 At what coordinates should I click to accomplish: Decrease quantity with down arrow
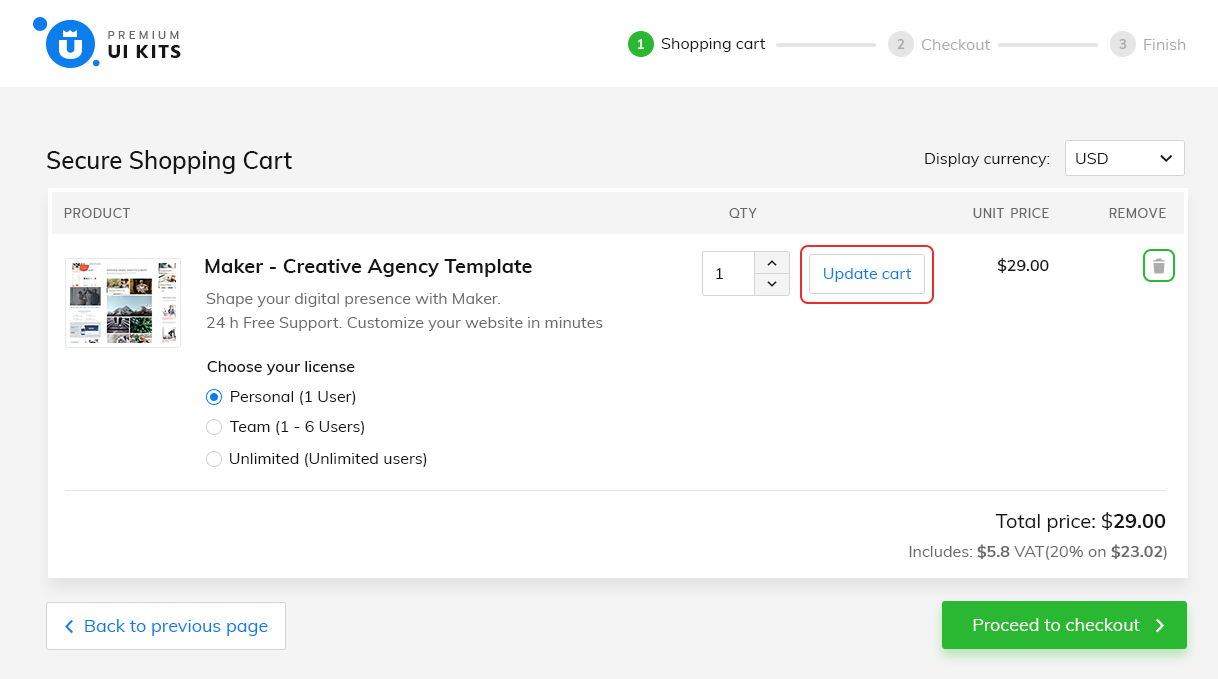point(771,284)
